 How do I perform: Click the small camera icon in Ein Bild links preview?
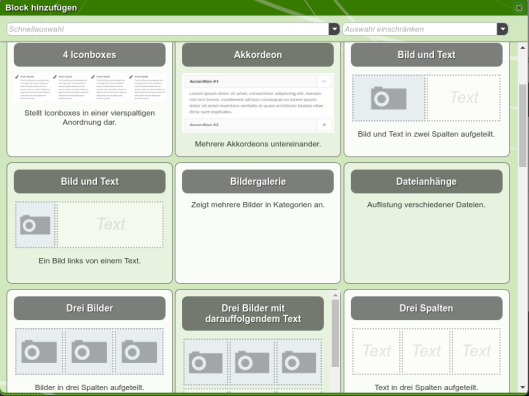click(35, 225)
